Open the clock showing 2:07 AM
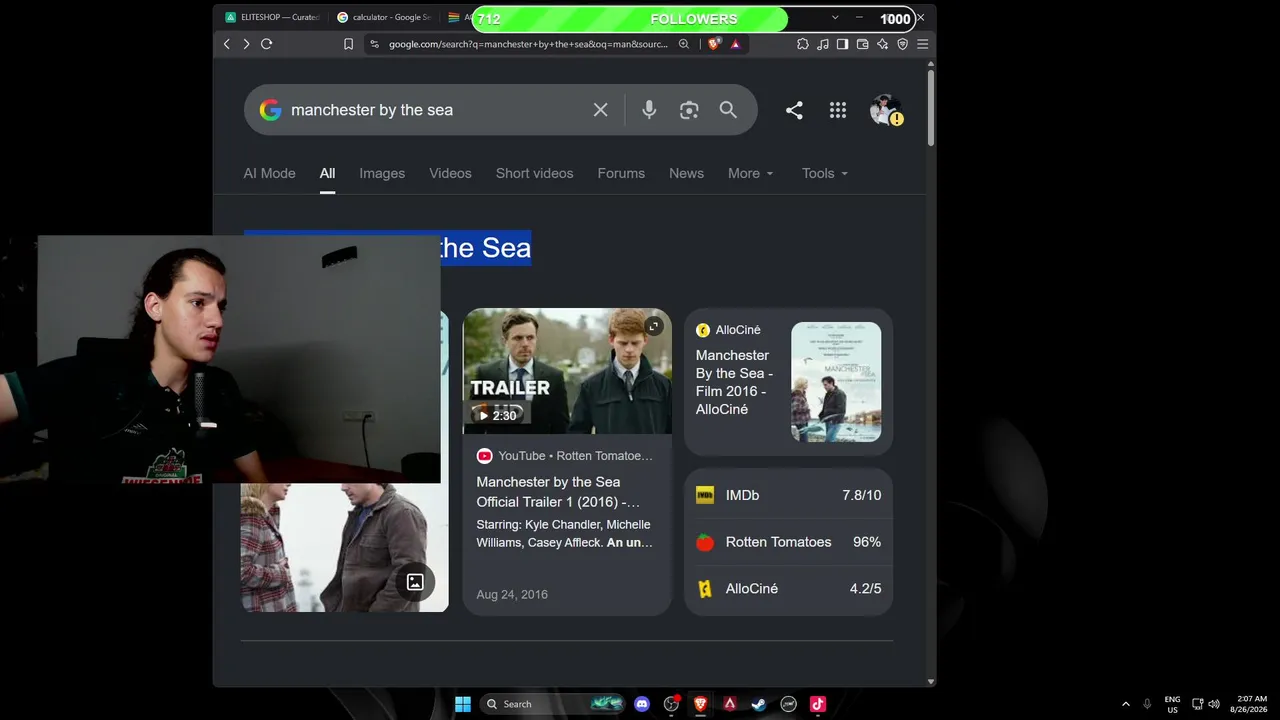 pos(1252,704)
